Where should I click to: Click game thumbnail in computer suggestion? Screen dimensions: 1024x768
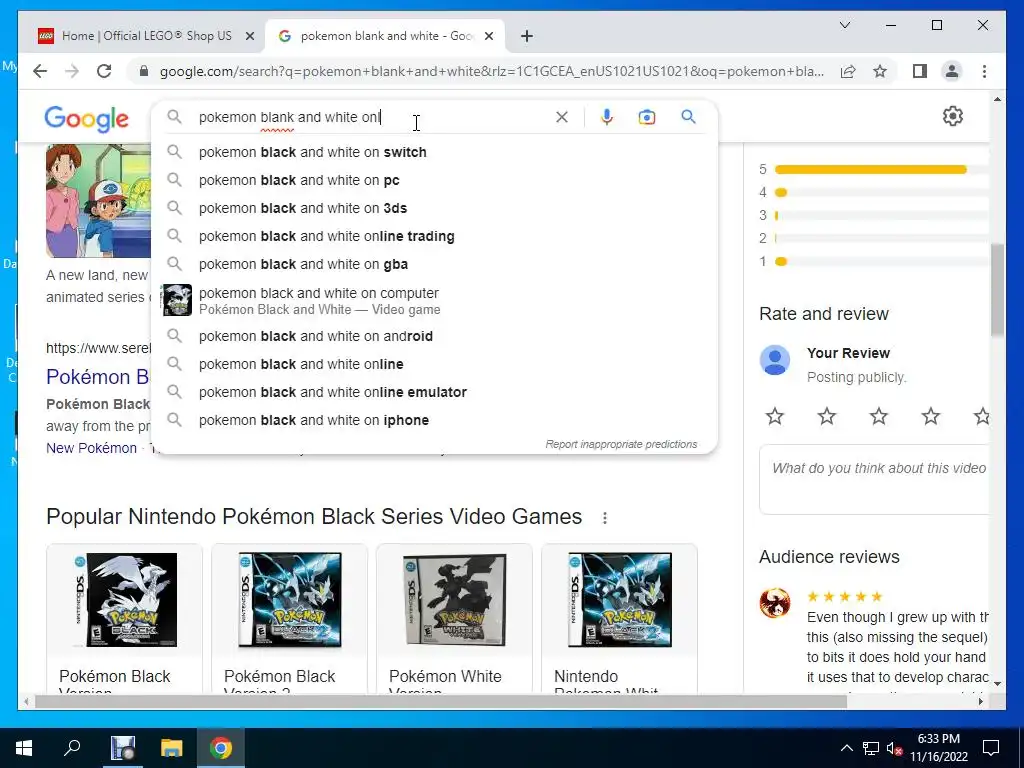click(177, 300)
